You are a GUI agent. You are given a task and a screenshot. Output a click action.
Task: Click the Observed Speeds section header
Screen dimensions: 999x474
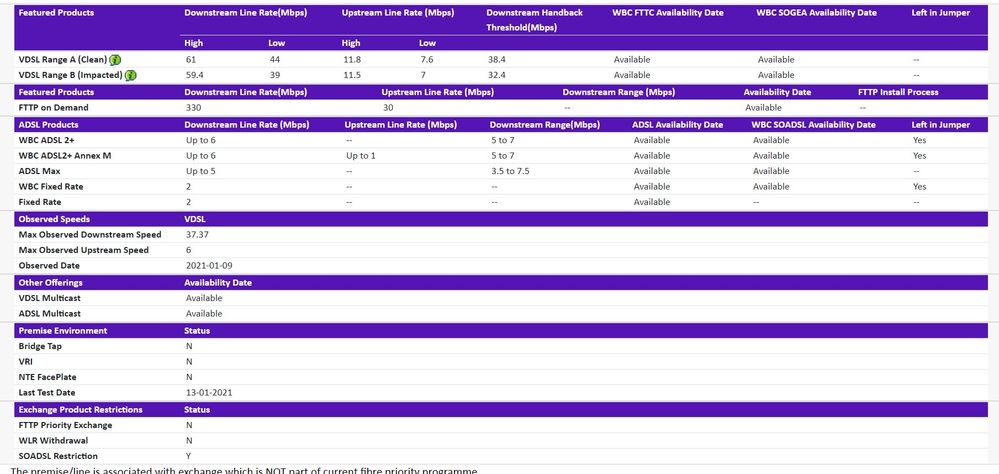pos(54,219)
